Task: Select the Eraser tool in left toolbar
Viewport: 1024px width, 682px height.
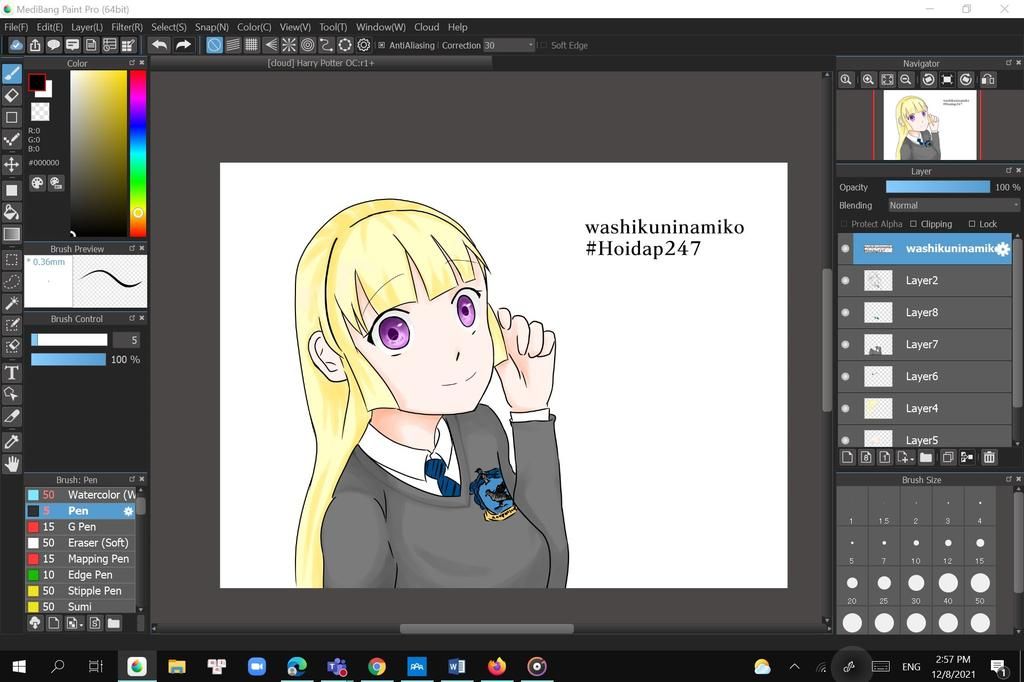Action: point(12,95)
